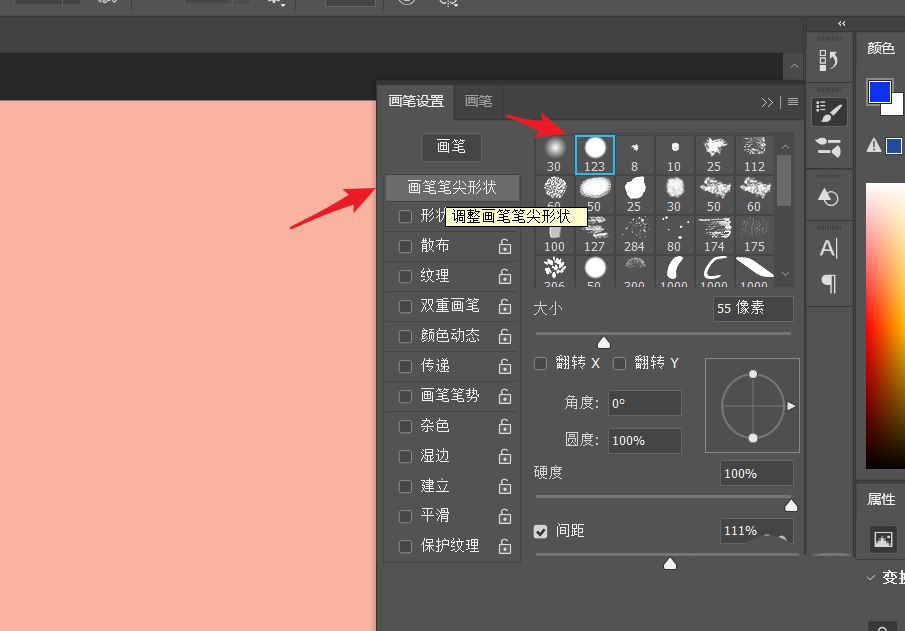The height and width of the screenshot is (631, 905).
Task: Enable the 画笔笔势 checkbox
Action: coord(405,396)
